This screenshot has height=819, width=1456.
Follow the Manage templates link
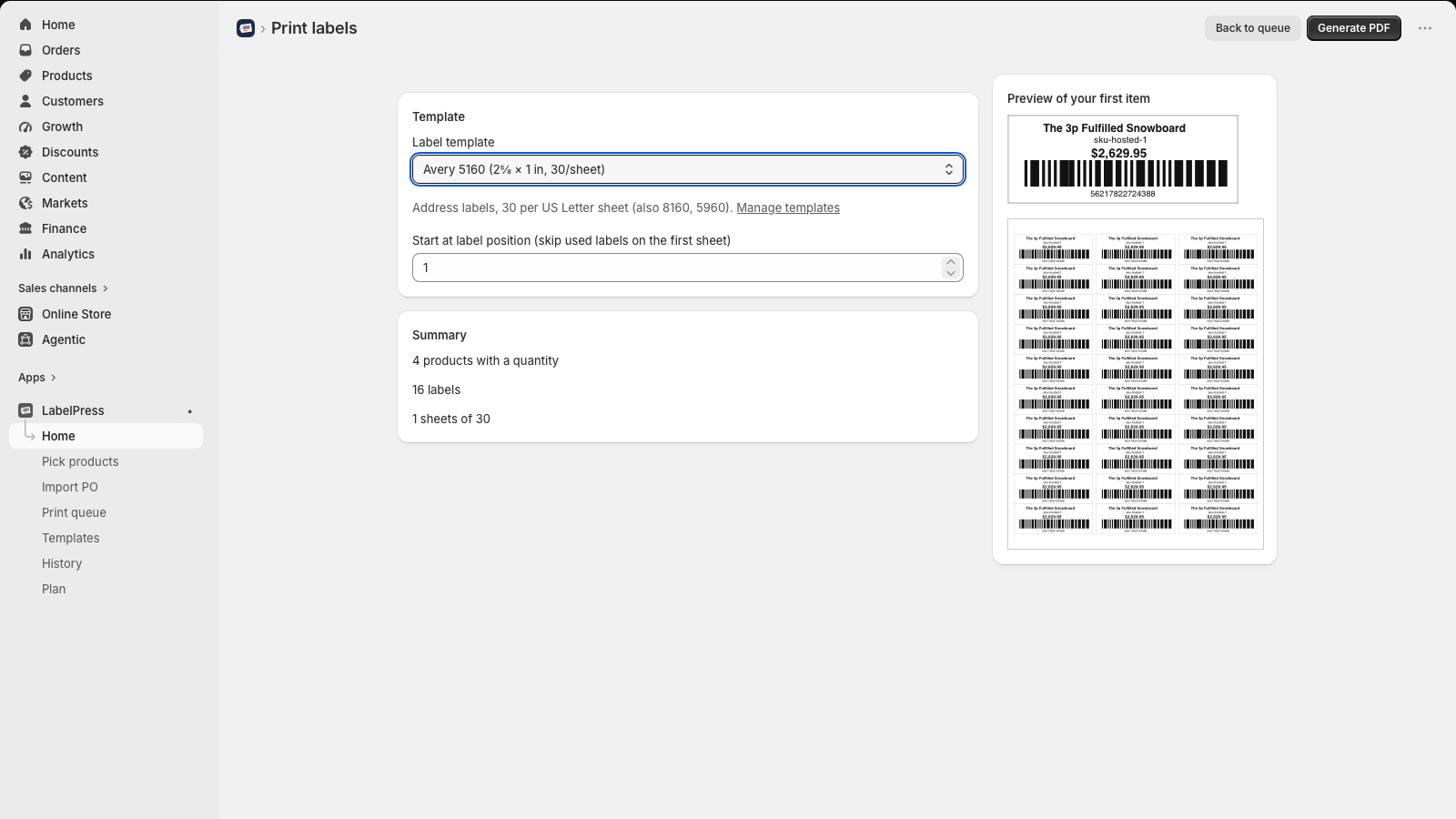788,207
